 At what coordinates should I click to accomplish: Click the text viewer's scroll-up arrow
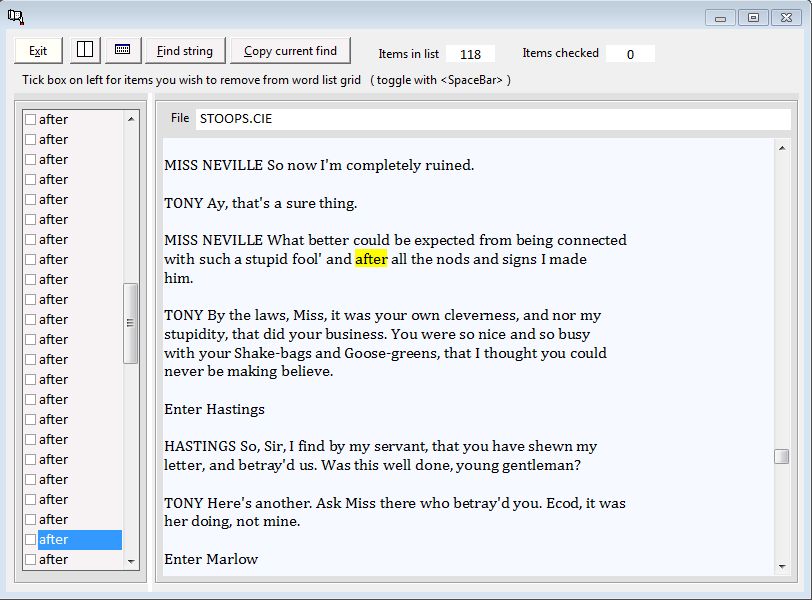pos(782,149)
